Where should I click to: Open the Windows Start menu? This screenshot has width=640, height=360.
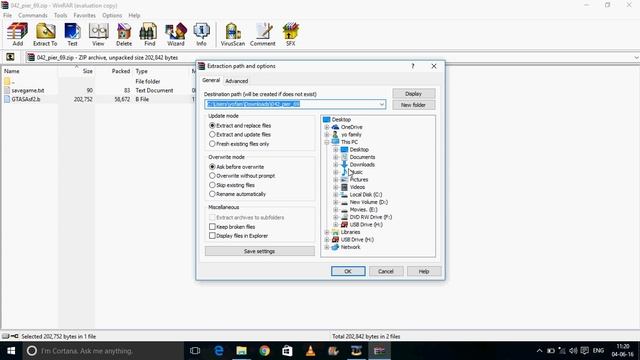tap(11, 351)
